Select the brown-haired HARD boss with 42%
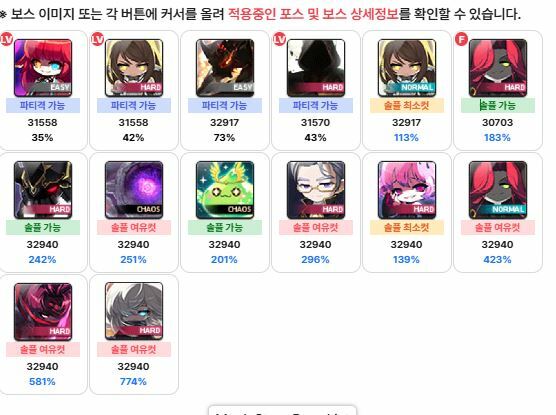This screenshot has width=556, height=415. pyautogui.click(x=134, y=68)
